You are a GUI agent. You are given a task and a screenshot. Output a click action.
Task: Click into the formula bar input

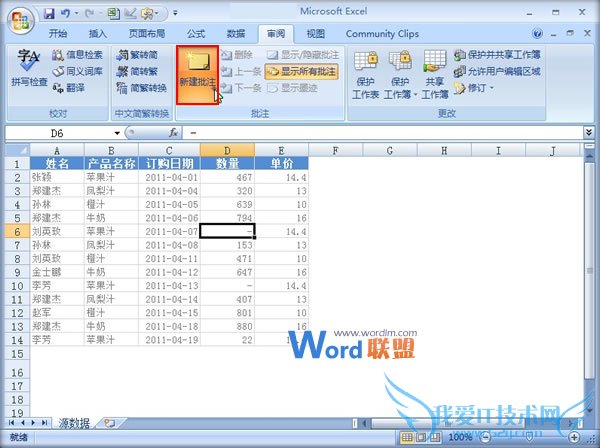point(383,133)
